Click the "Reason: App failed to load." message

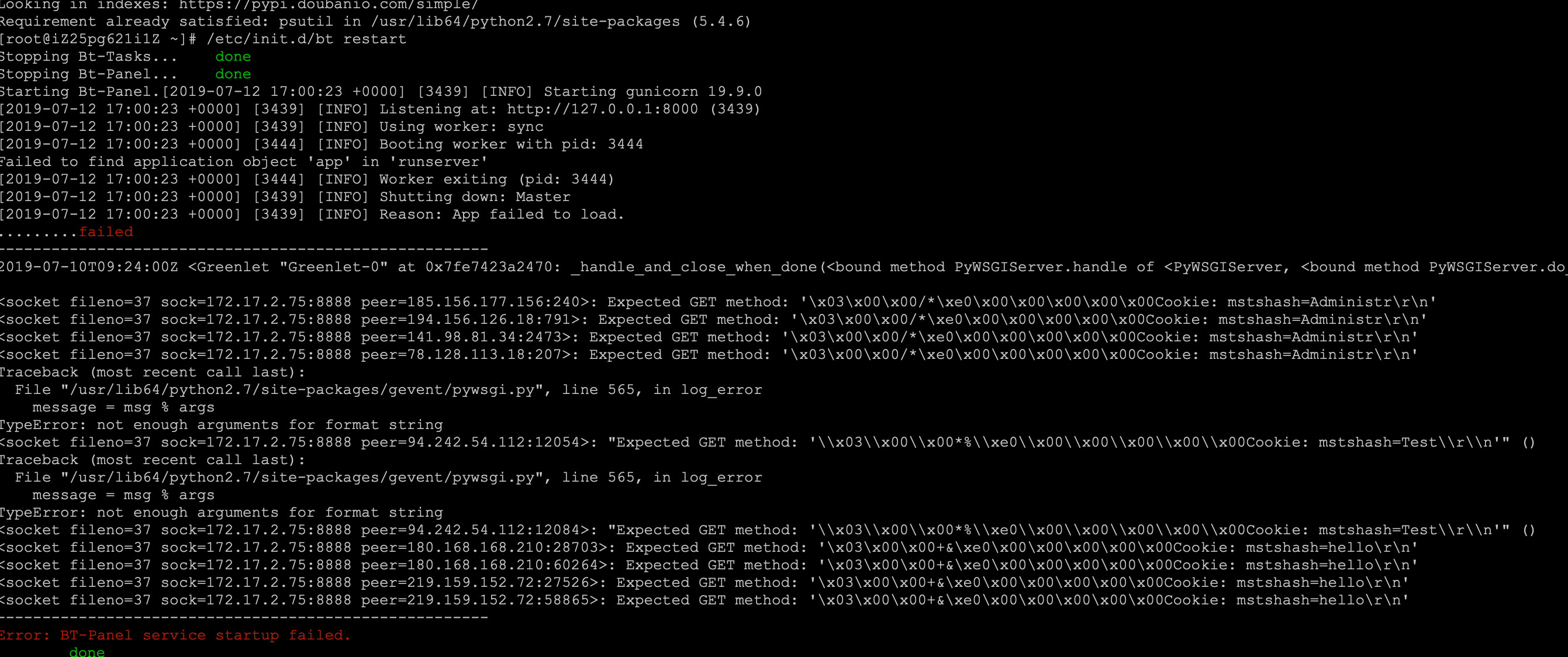point(502,215)
